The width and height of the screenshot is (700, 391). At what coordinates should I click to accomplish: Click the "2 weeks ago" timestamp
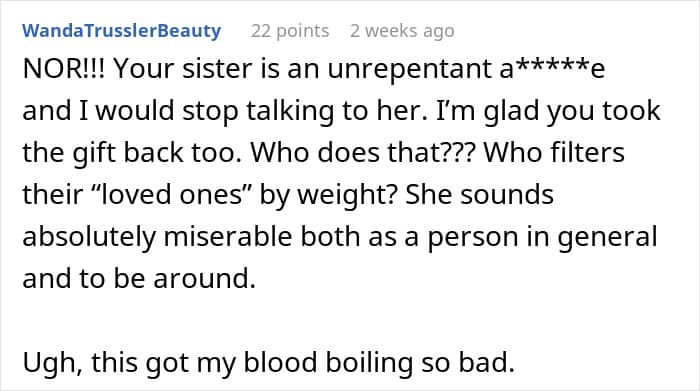coord(402,31)
